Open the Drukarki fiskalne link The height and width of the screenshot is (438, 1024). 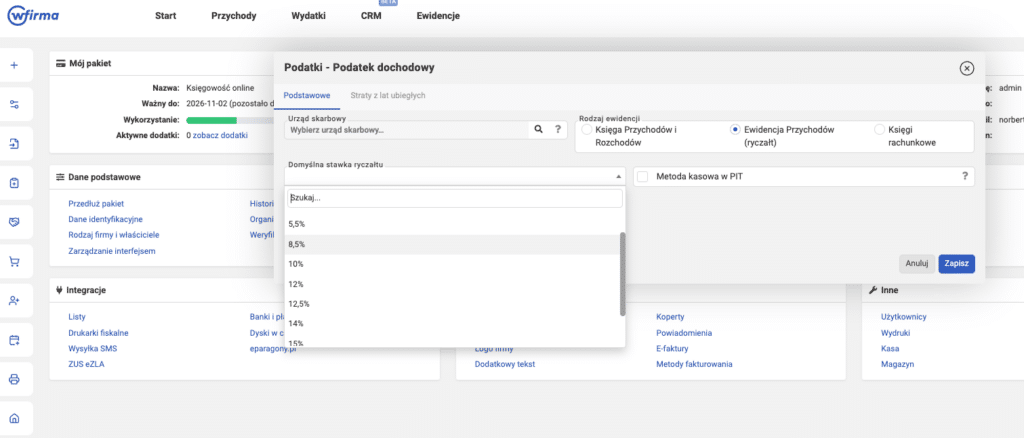(x=98, y=332)
